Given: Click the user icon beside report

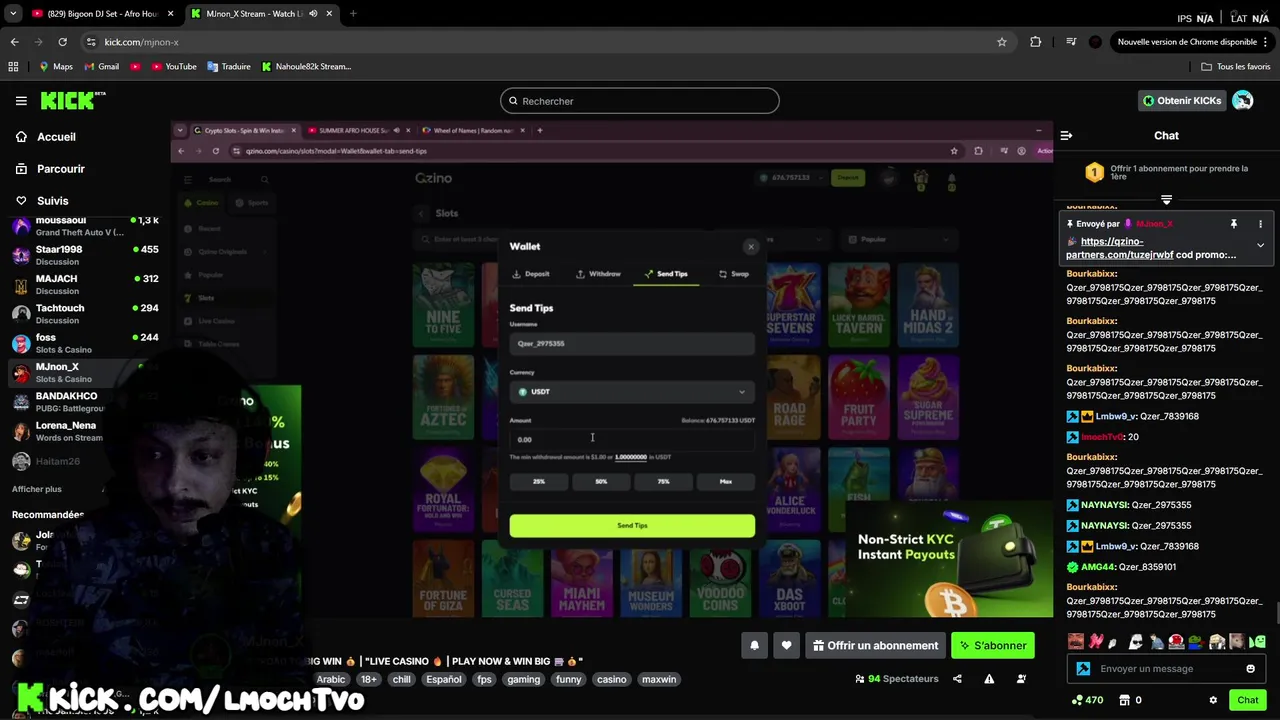Looking at the screenshot, I should click(1021, 679).
